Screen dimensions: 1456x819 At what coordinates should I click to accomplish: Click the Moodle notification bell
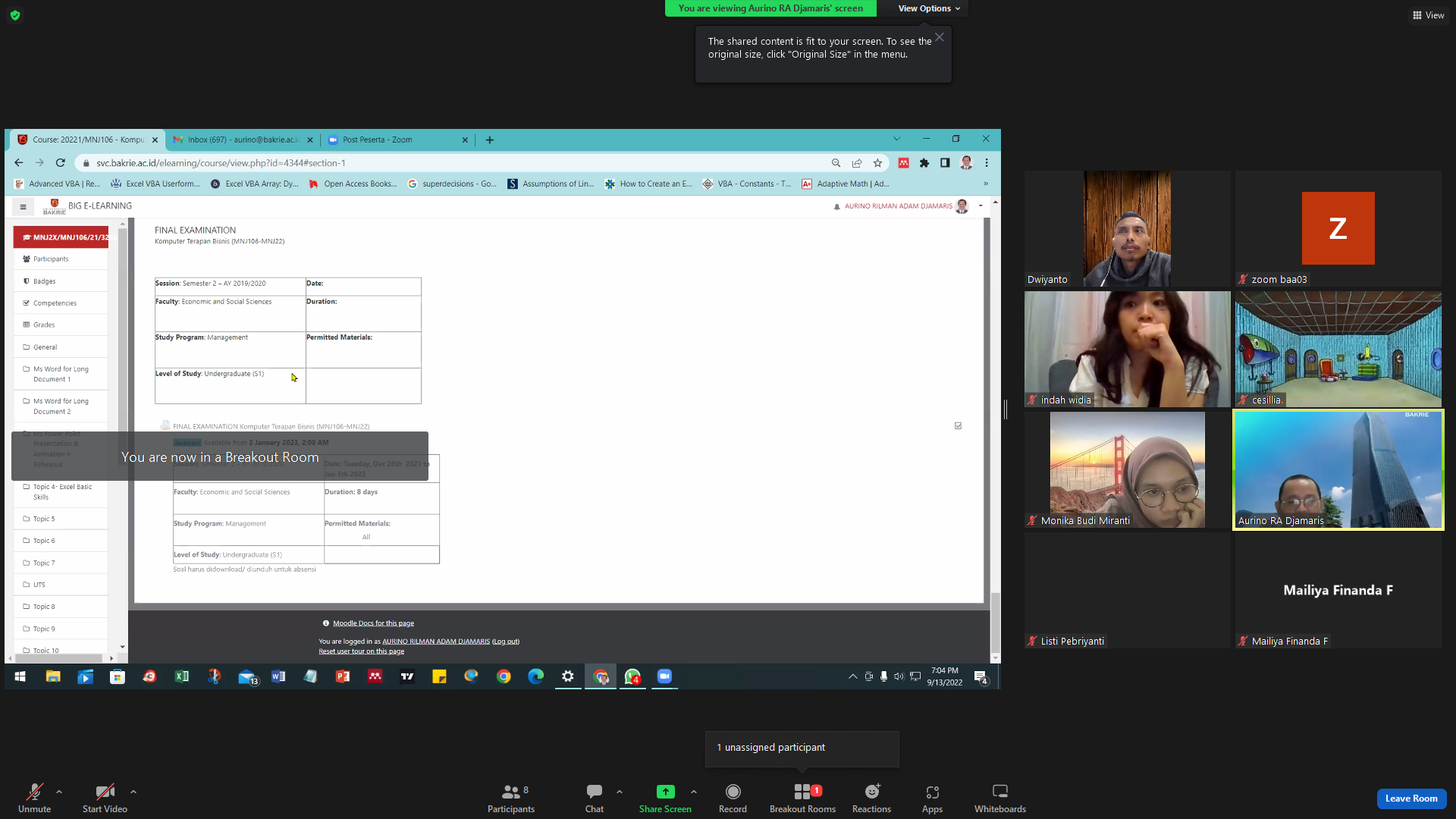[836, 206]
